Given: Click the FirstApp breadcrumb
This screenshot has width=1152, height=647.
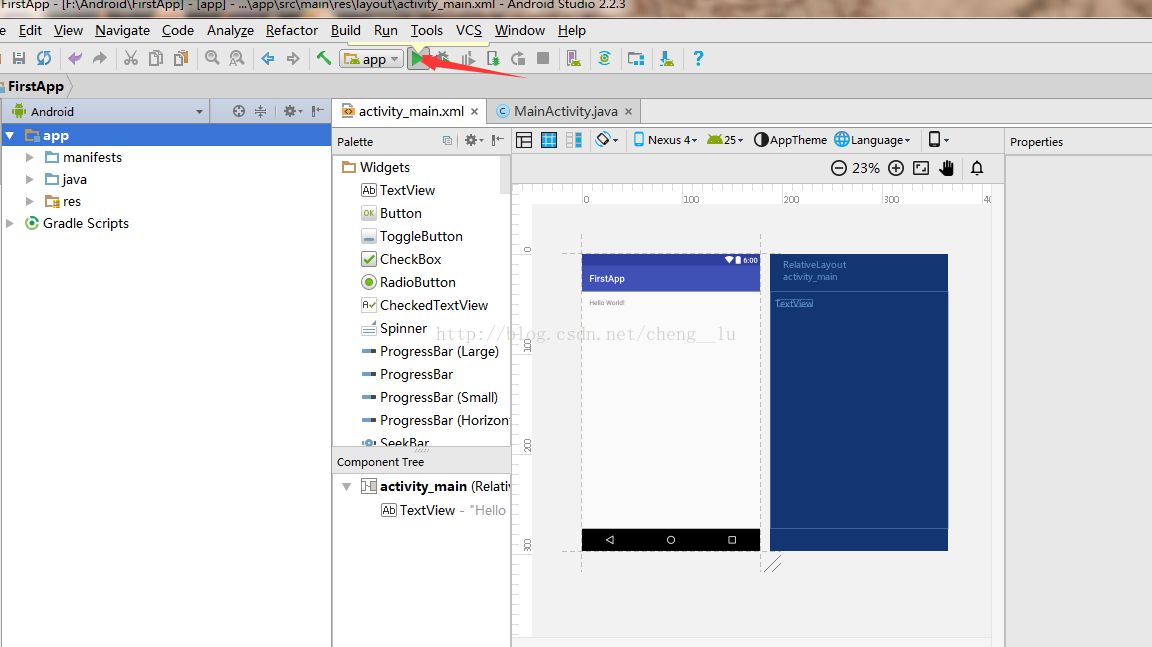Looking at the screenshot, I should tap(35, 86).
